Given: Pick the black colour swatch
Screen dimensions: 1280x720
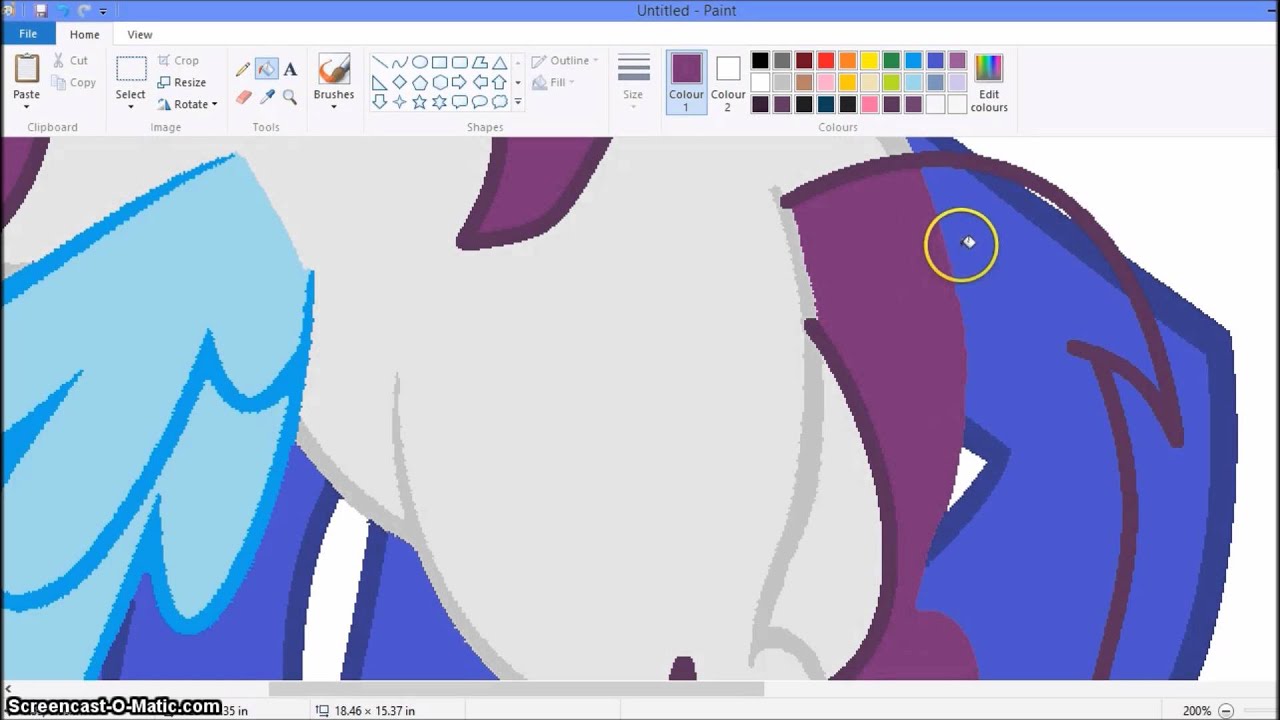Looking at the screenshot, I should tap(760, 61).
